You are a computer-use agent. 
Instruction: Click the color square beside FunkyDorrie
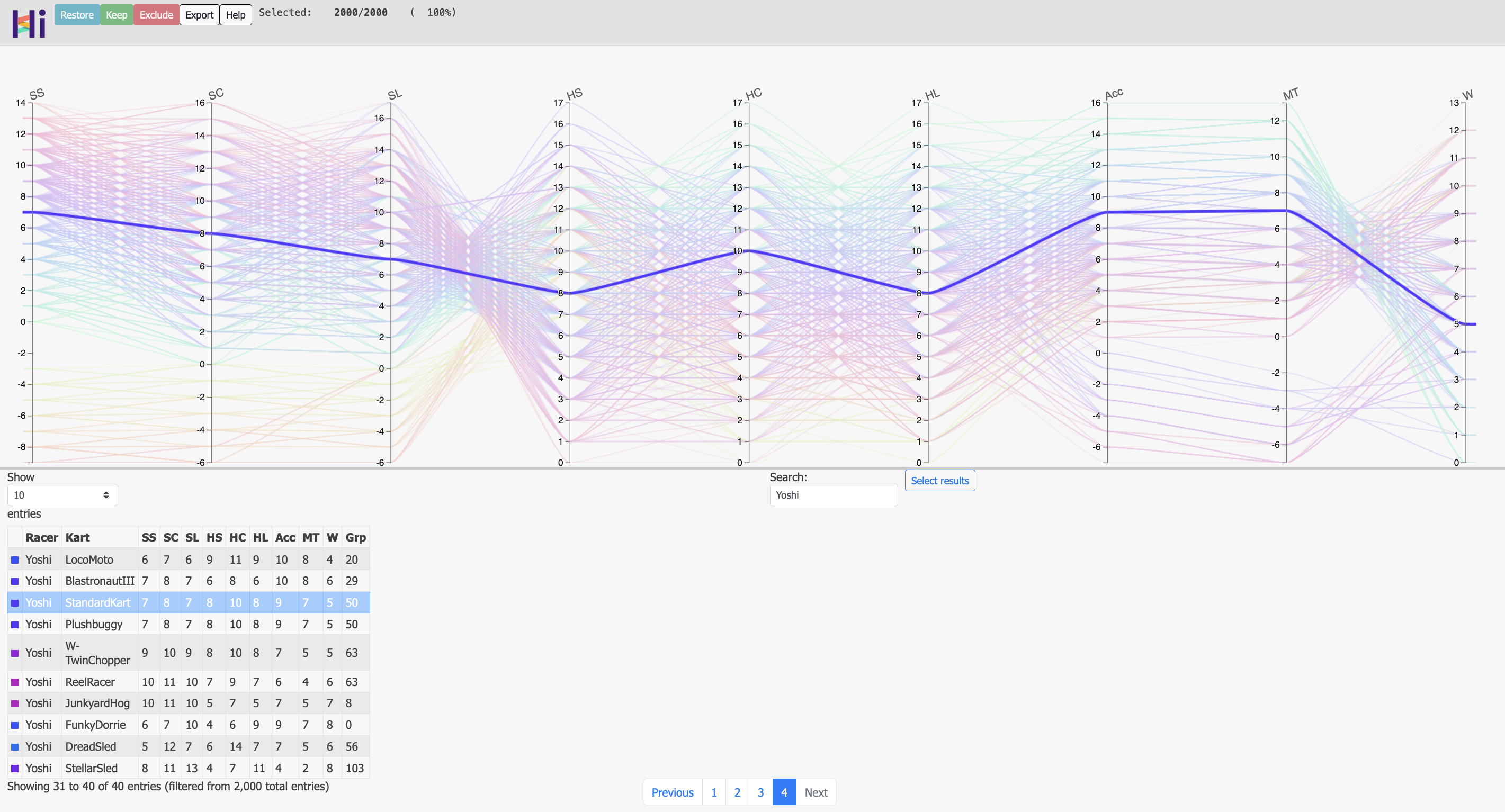15,725
